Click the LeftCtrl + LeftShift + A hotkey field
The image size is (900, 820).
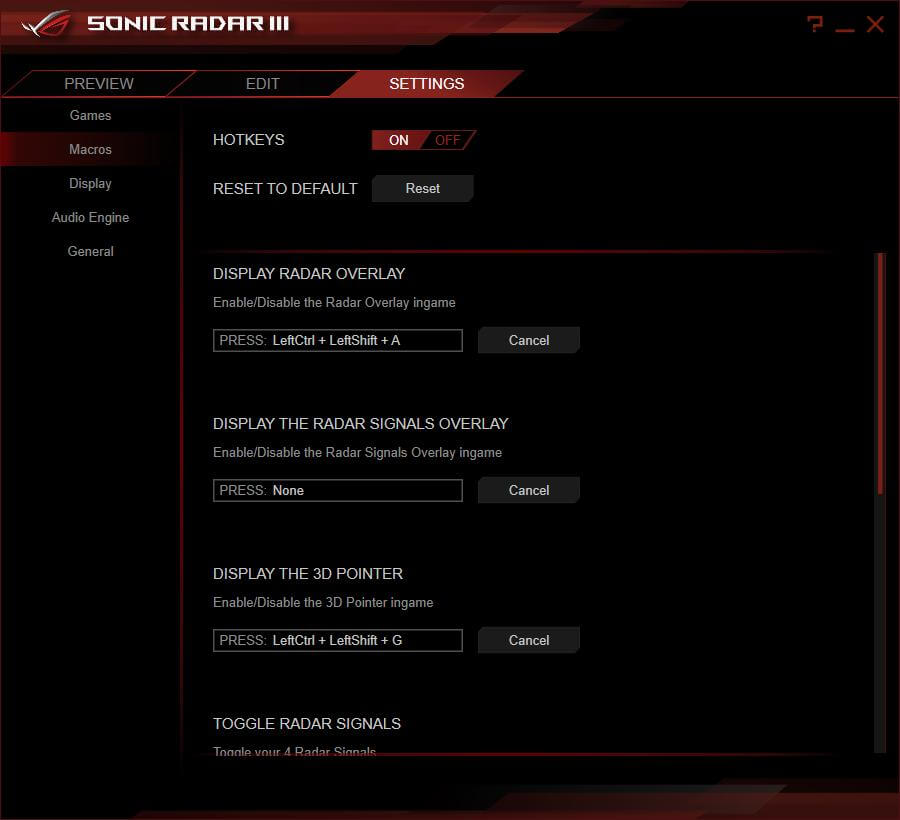[338, 340]
